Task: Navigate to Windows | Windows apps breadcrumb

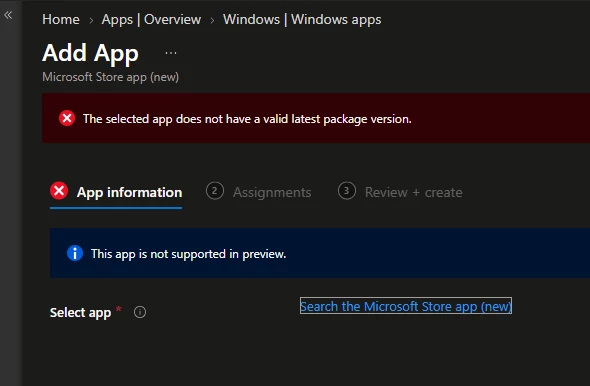Action: point(302,19)
